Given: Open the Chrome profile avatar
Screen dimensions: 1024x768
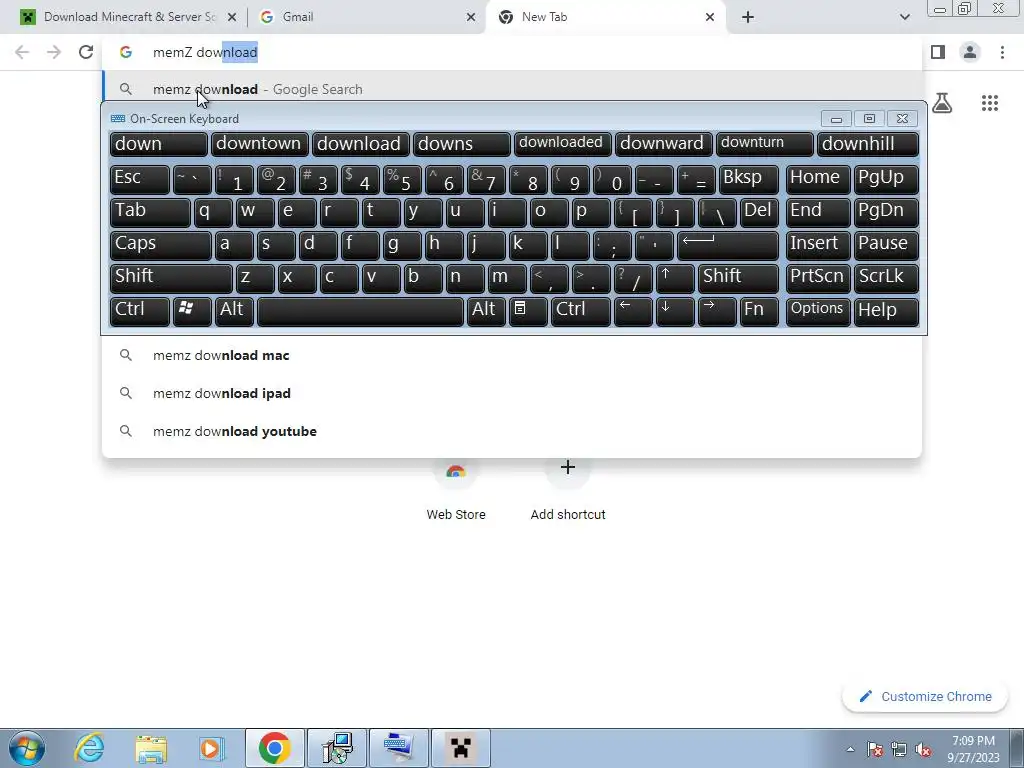Looking at the screenshot, I should pos(970,52).
